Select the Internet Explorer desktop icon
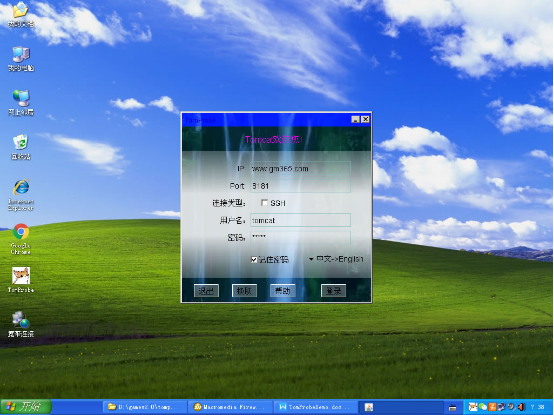554x415 pixels. (21, 195)
